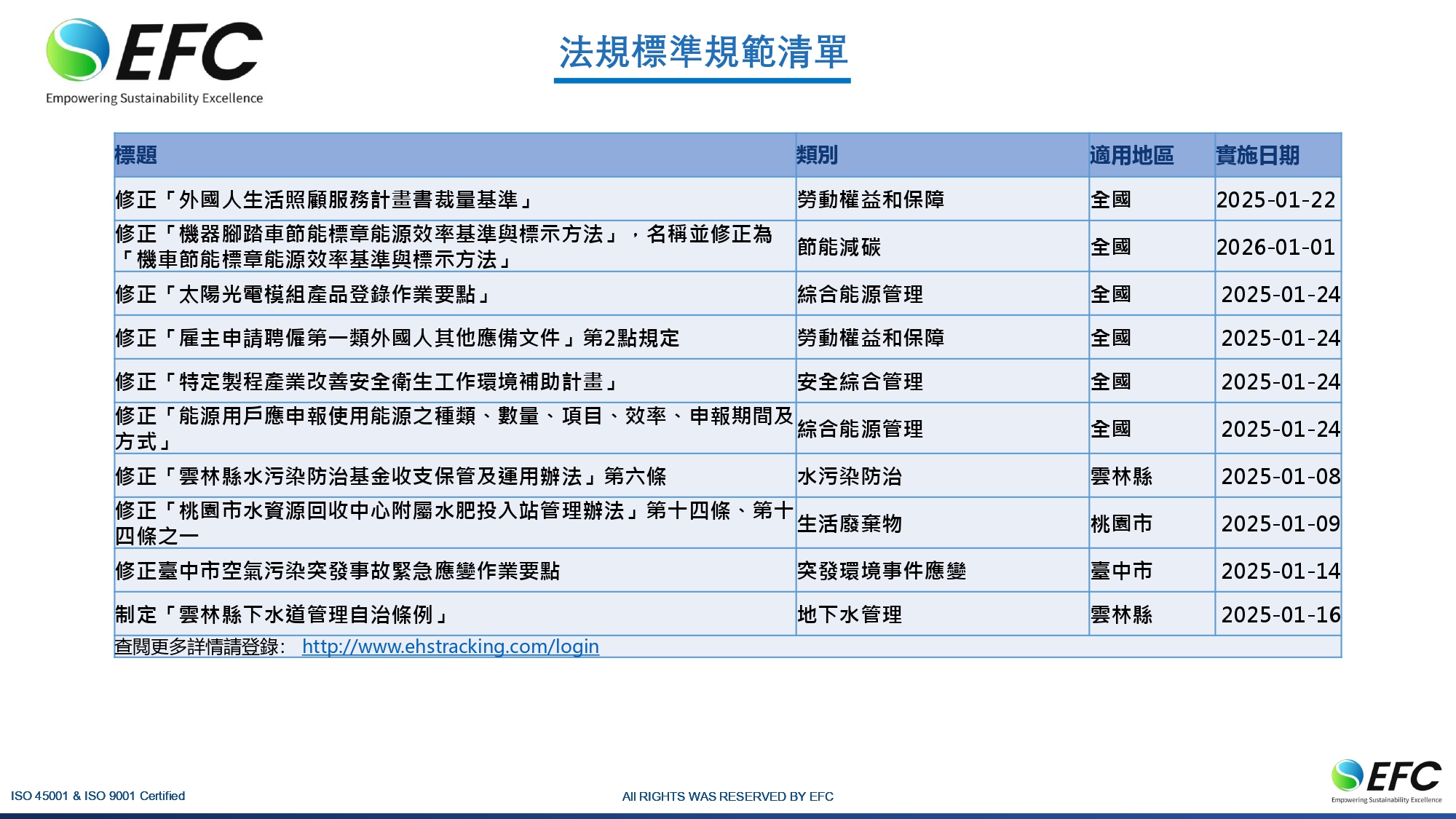Image resolution: width=1456 pixels, height=819 pixels.
Task: Select the 臺中市空氣污染突發事故 row title
Action: 338,571
